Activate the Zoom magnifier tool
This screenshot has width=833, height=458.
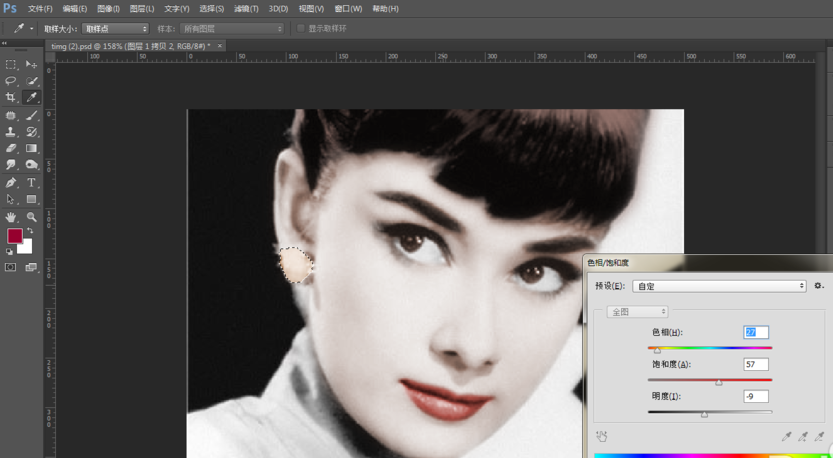click(32, 217)
